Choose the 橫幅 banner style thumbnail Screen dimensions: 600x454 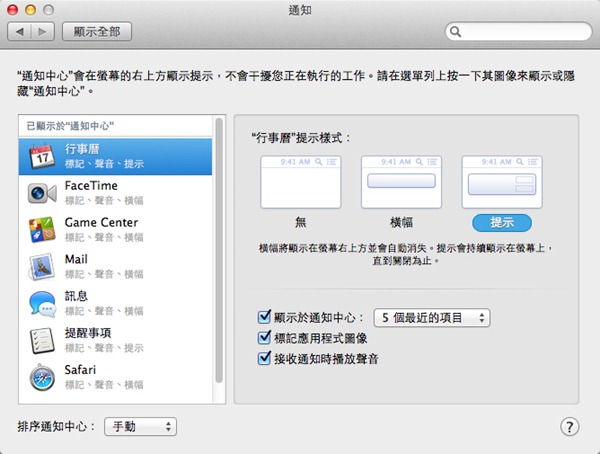(x=401, y=182)
